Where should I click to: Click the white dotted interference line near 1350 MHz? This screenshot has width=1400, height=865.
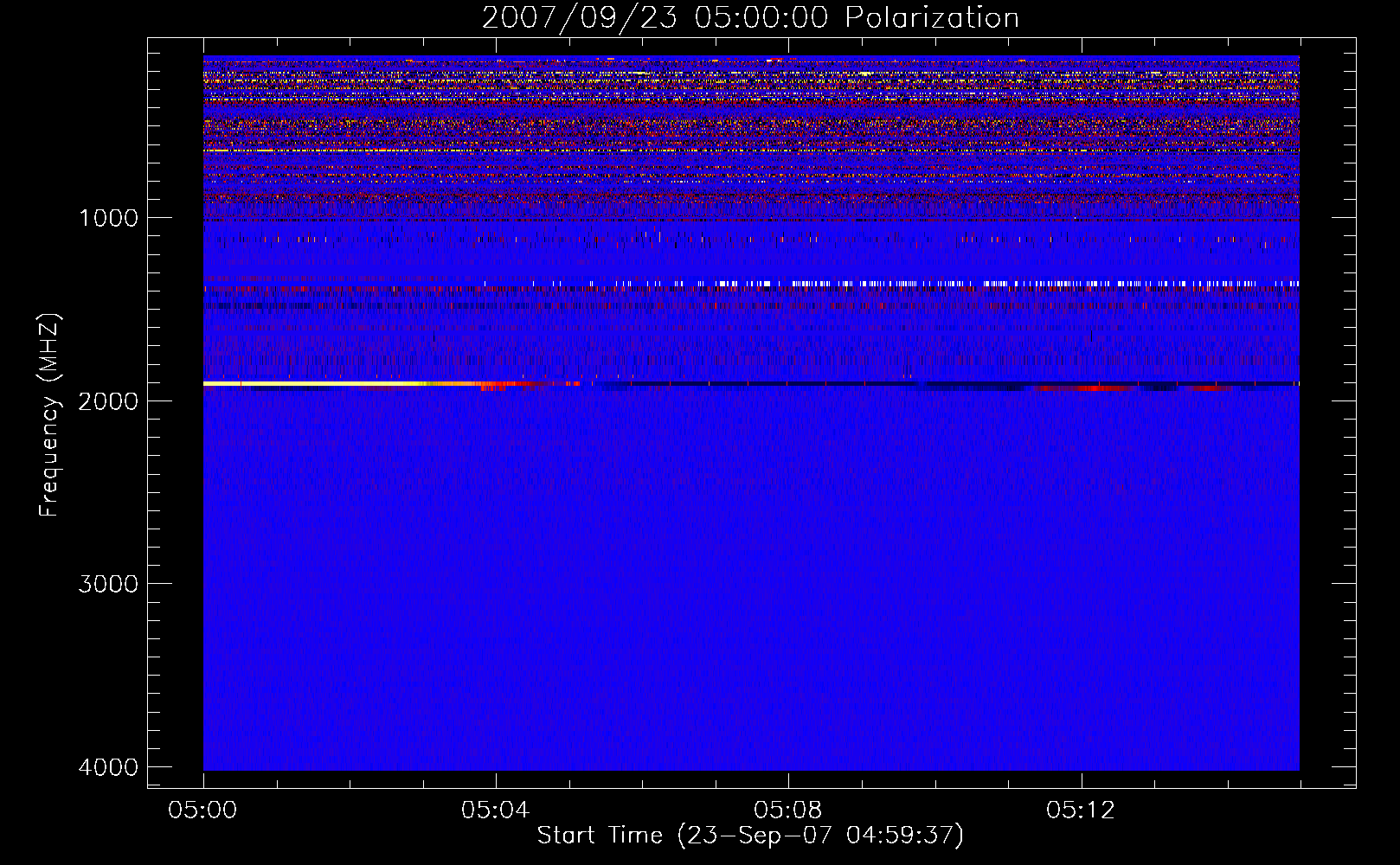891,284
